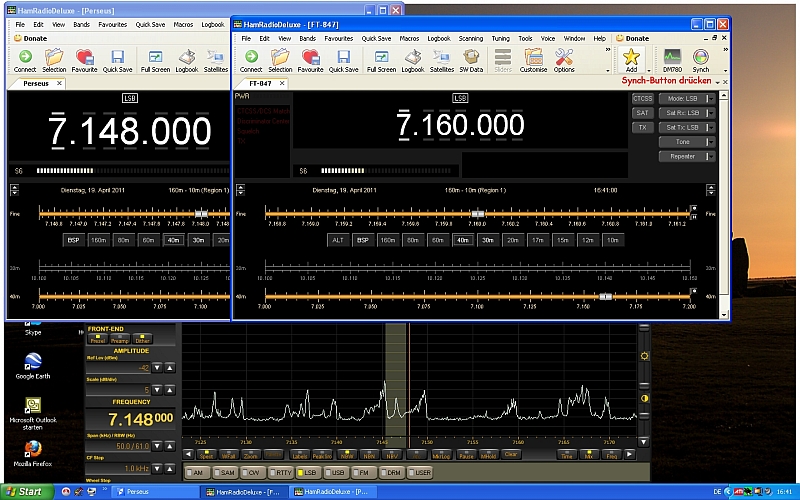The height and width of the screenshot is (500, 800).
Task: Open Tuning menu in FT-847 window
Action: (x=500, y=38)
